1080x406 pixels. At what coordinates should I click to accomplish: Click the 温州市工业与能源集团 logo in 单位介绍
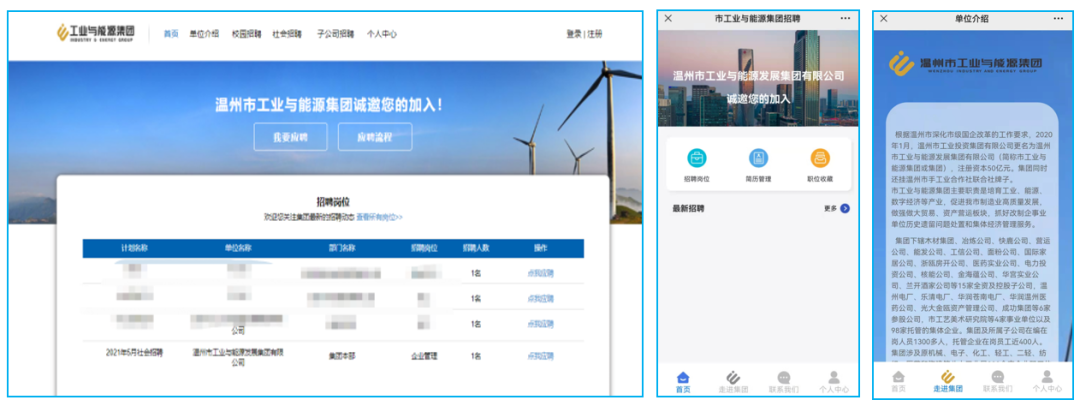pos(965,64)
